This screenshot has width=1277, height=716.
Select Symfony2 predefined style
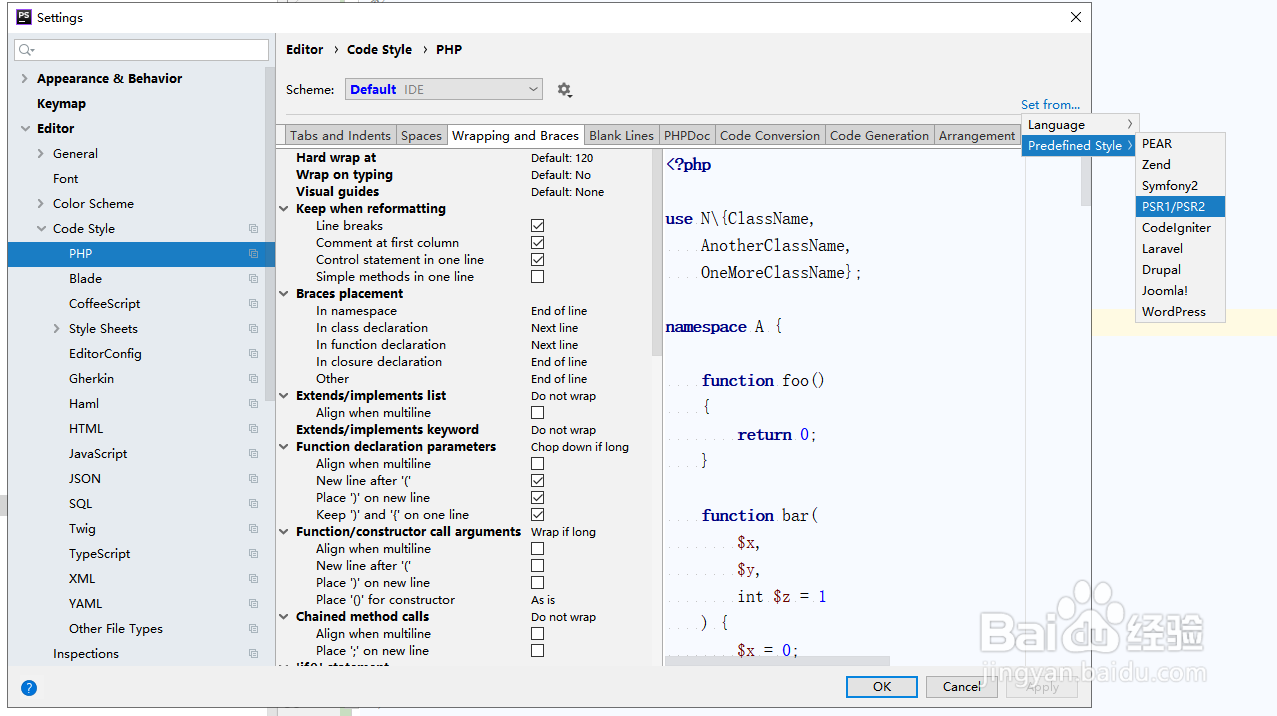coord(1180,186)
